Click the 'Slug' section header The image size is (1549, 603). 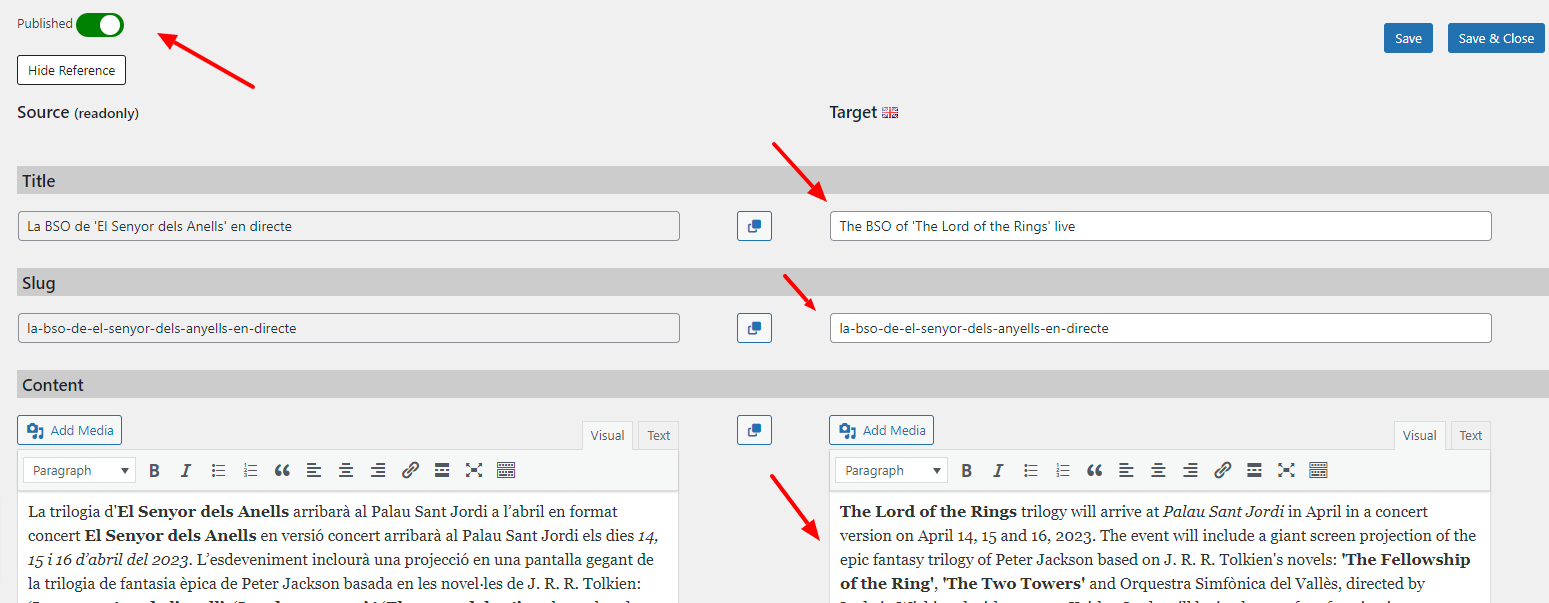click(x=783, y=283)
